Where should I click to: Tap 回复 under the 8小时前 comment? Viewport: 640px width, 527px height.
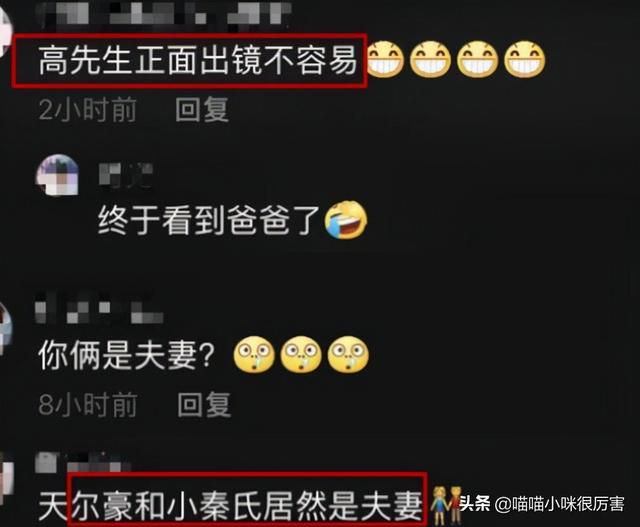(204, 405)
